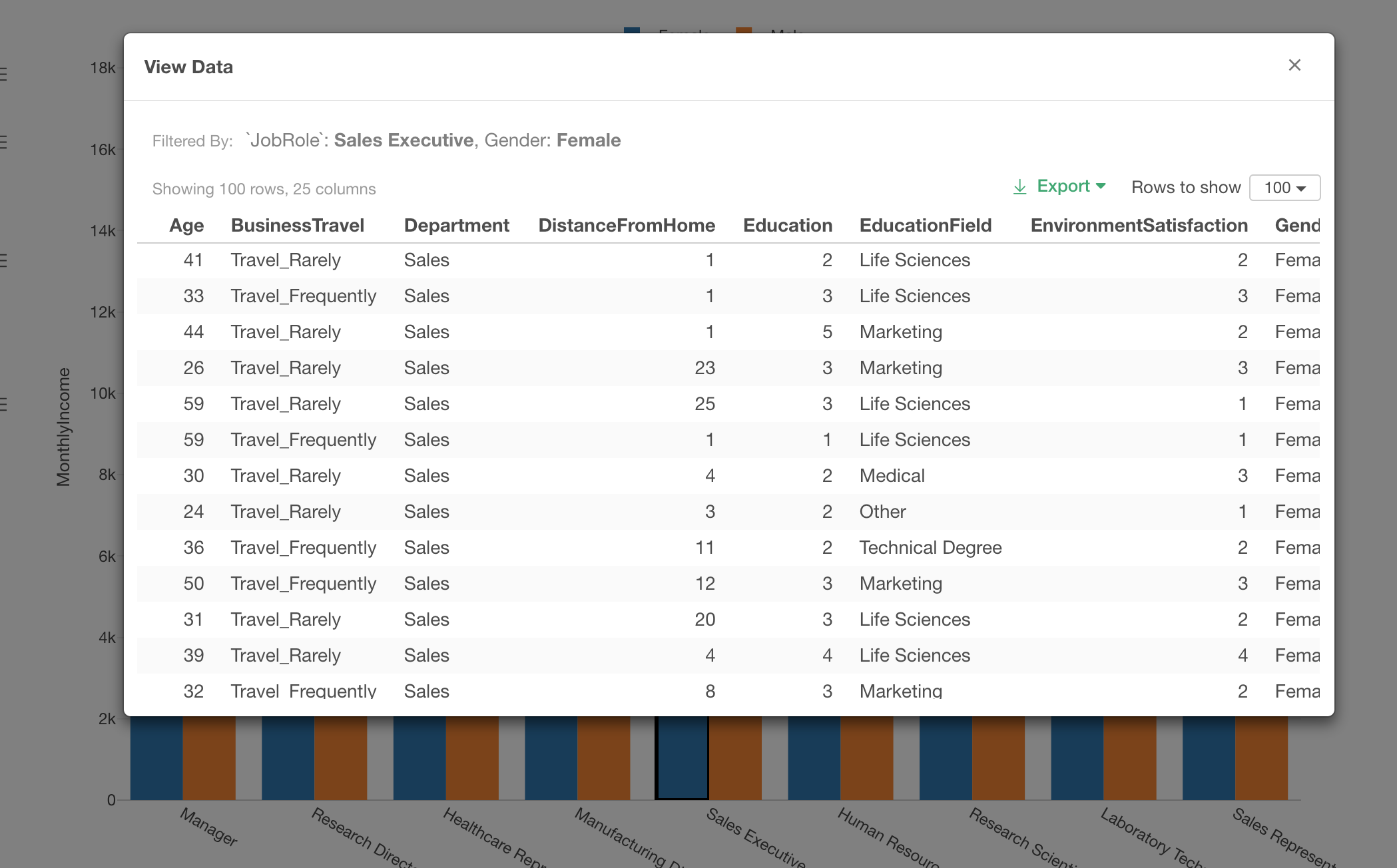The image size is (1397, 868).
Task: Open the Rows to show dropdown
Action: click(x=1284, y=188)
